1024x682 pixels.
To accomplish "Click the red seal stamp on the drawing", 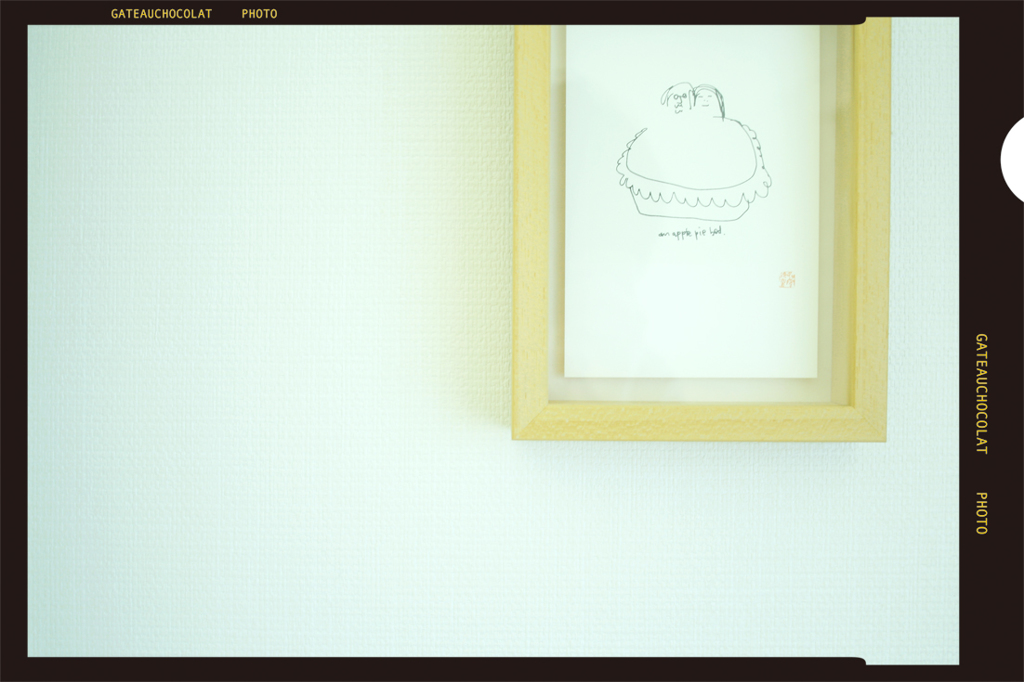I will click(787, 280).
